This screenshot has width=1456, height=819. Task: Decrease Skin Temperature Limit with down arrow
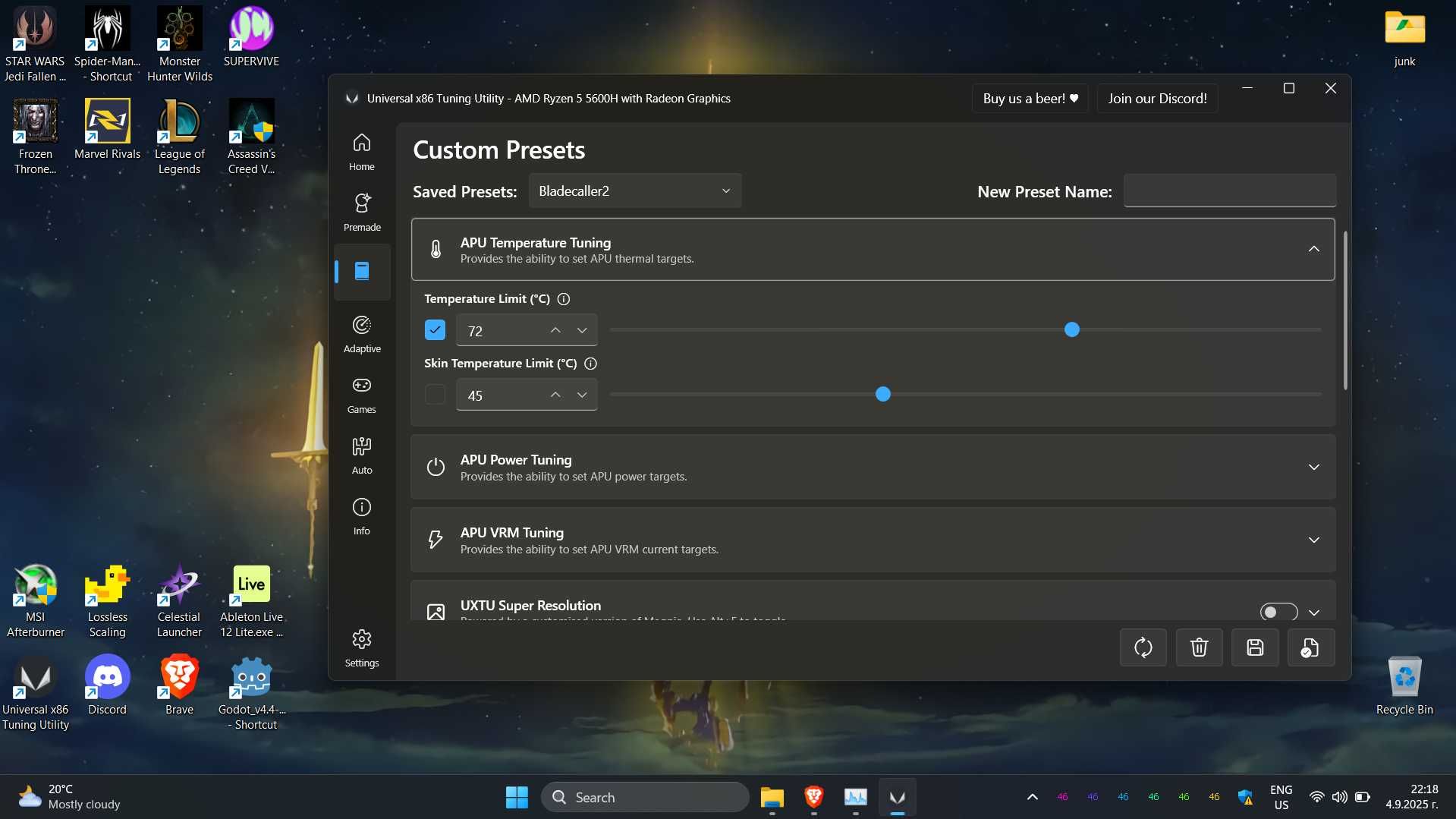pos(582,395)
